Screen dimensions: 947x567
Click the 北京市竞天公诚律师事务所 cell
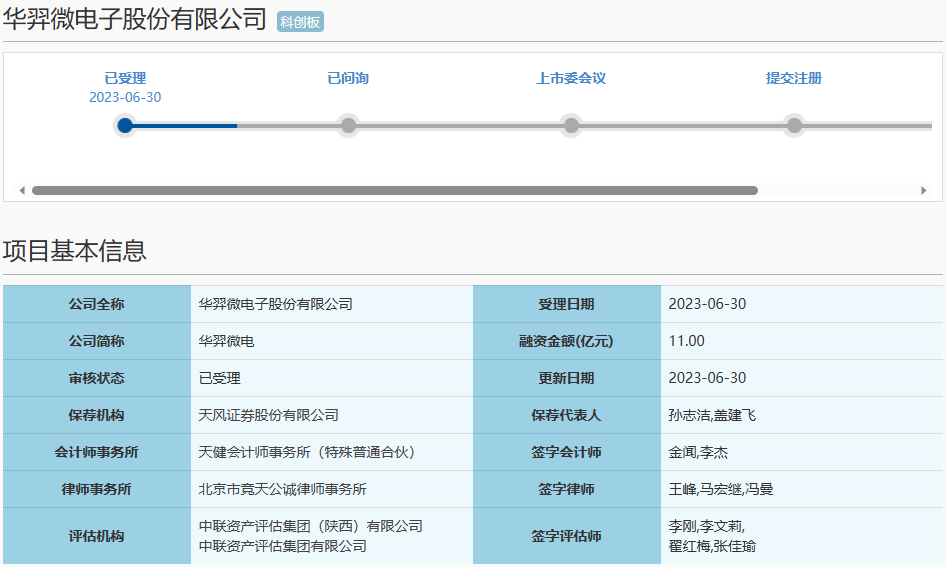point(332,489)
